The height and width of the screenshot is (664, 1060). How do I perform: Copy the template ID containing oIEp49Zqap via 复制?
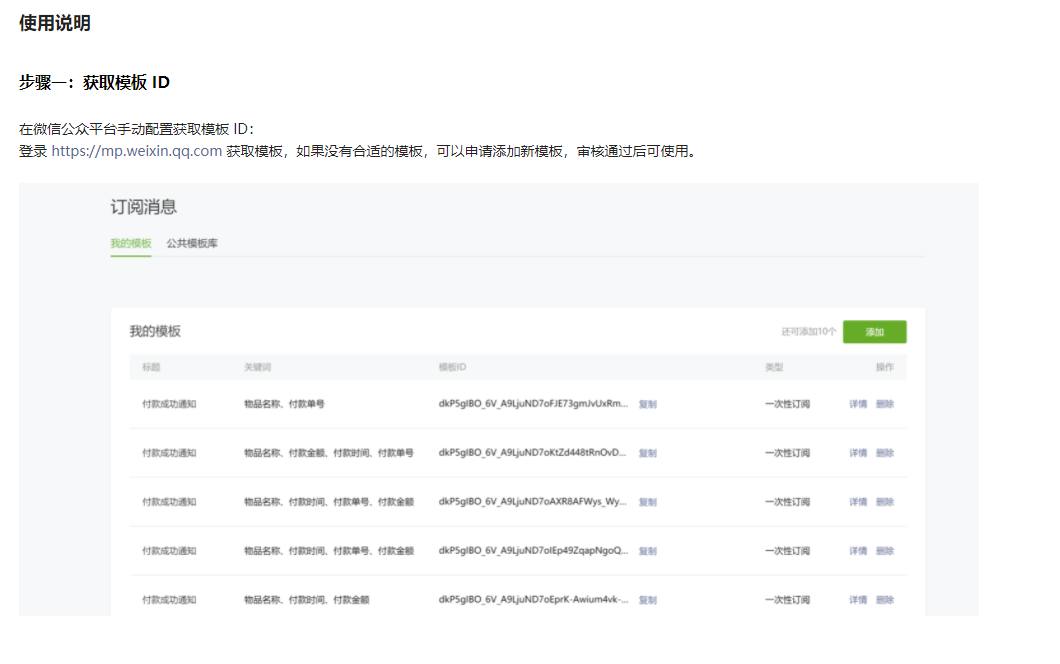[x=648, y=551]
